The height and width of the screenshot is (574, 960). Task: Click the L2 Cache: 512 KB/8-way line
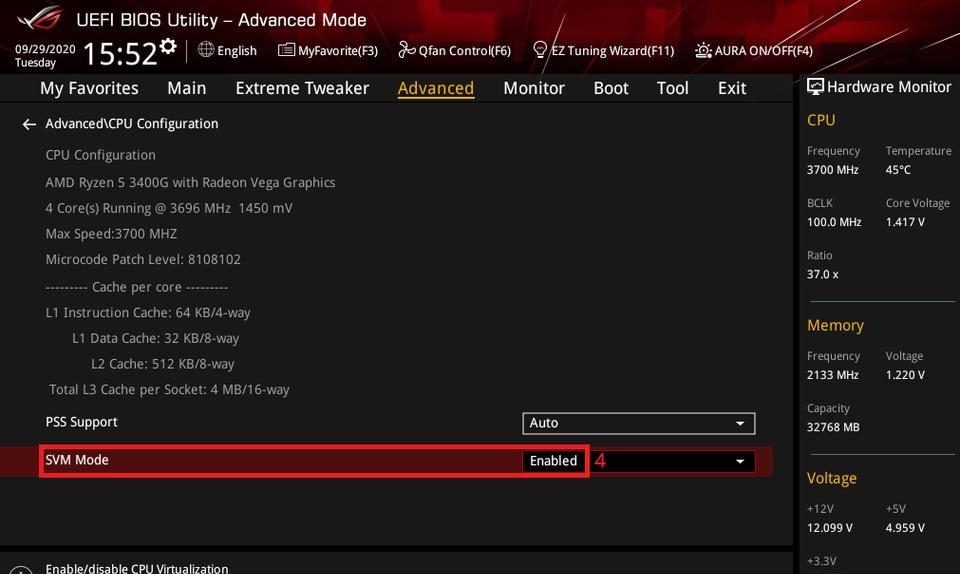coord(163,364)
